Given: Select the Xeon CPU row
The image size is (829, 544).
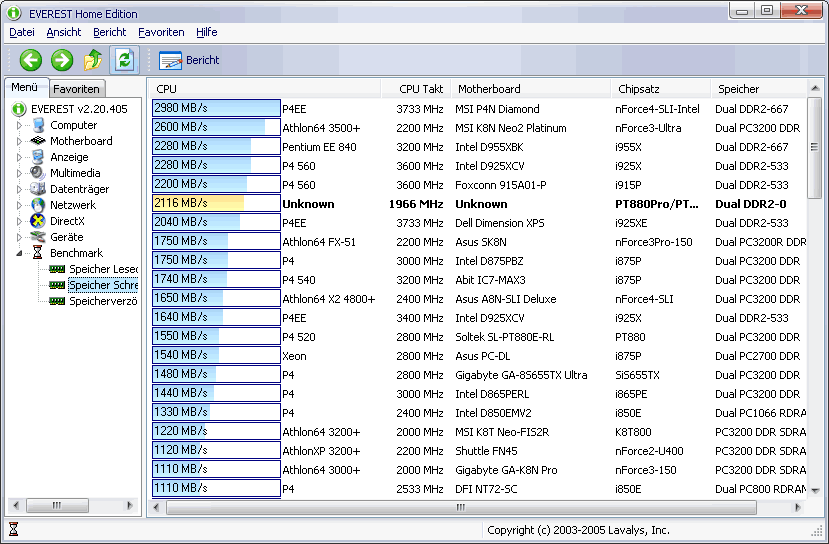Looking at the screenshot, I should [479, 356].
